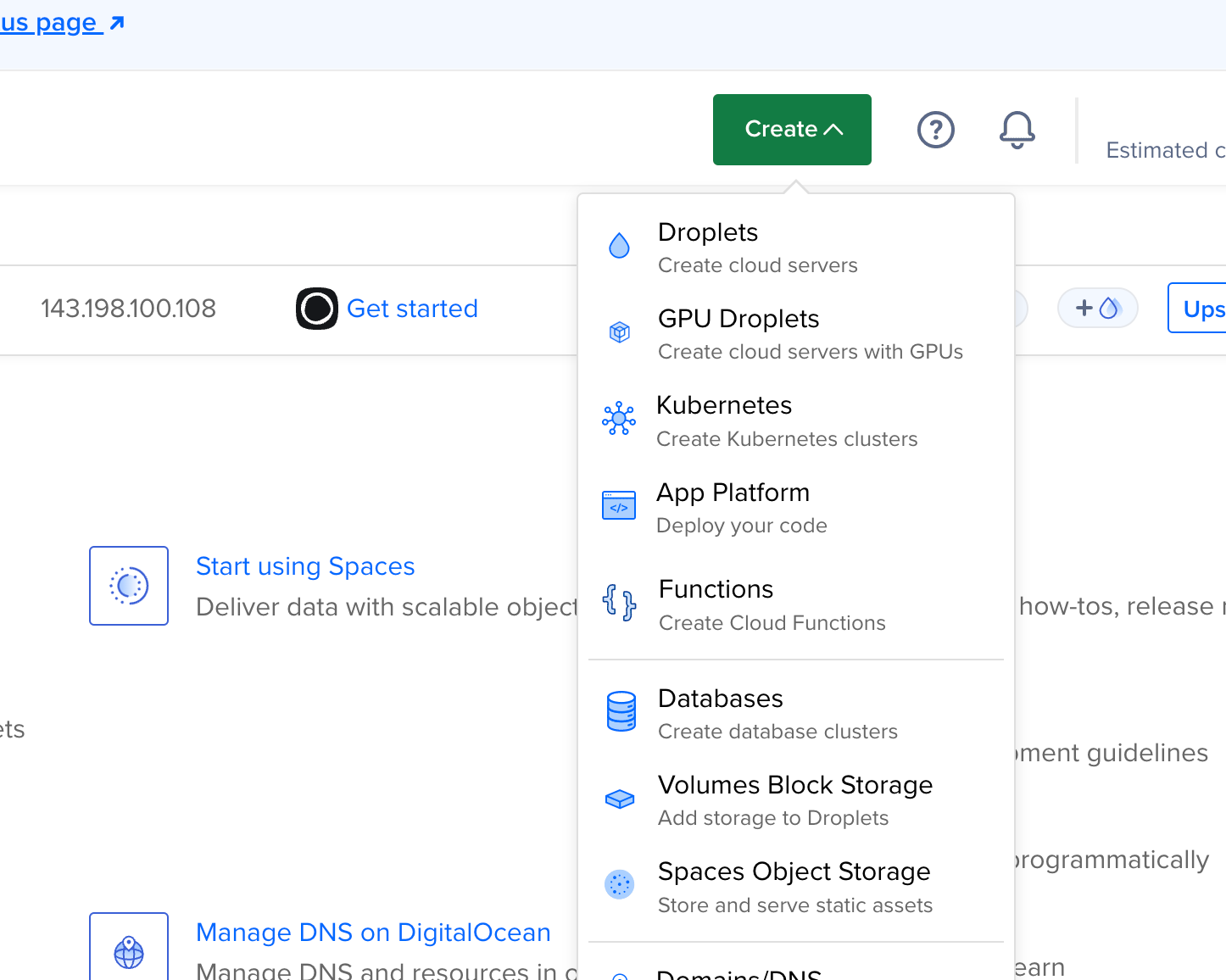Choose Droplets from the Create menu
This screenshot has width=1226, height=980.
796,248
